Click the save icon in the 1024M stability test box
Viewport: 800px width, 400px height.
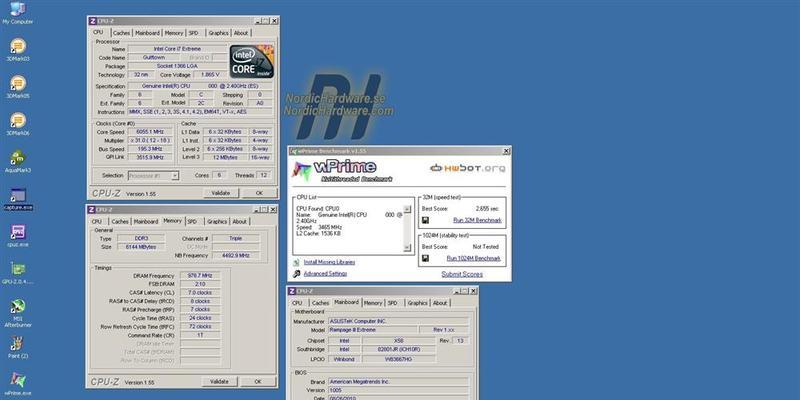tap(425, 258)
